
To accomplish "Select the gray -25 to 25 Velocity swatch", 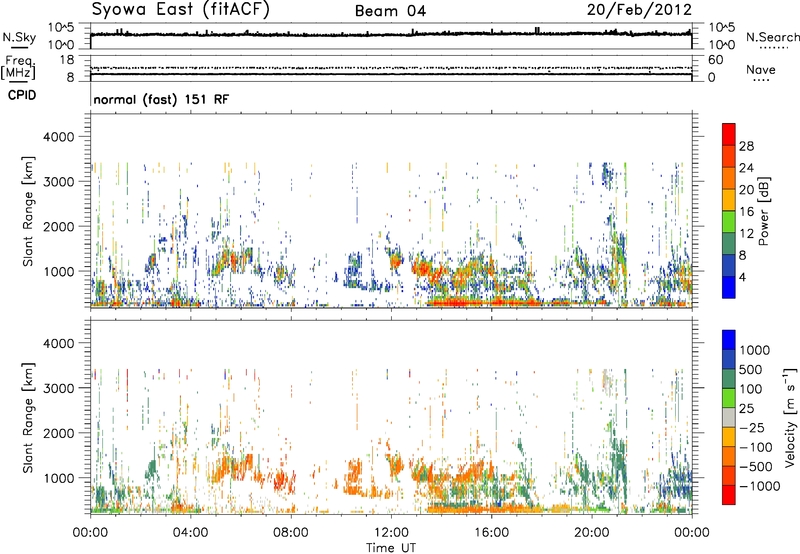I will click(729, 417).
